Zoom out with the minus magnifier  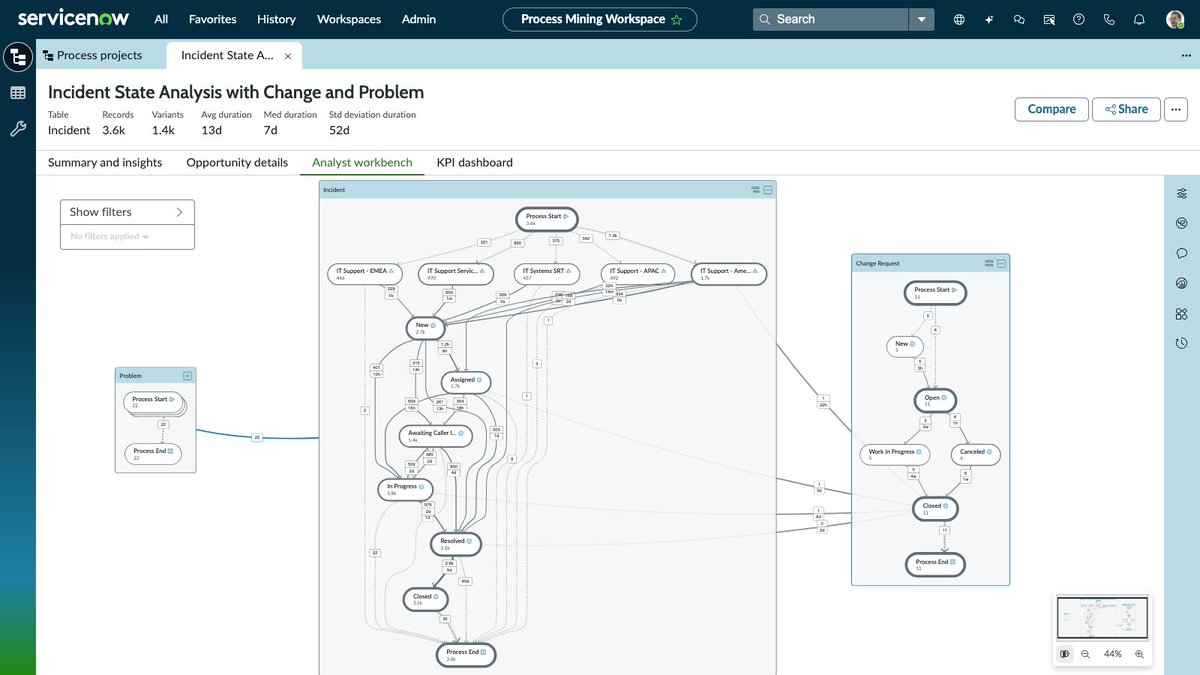click(x=1085, y=654)
